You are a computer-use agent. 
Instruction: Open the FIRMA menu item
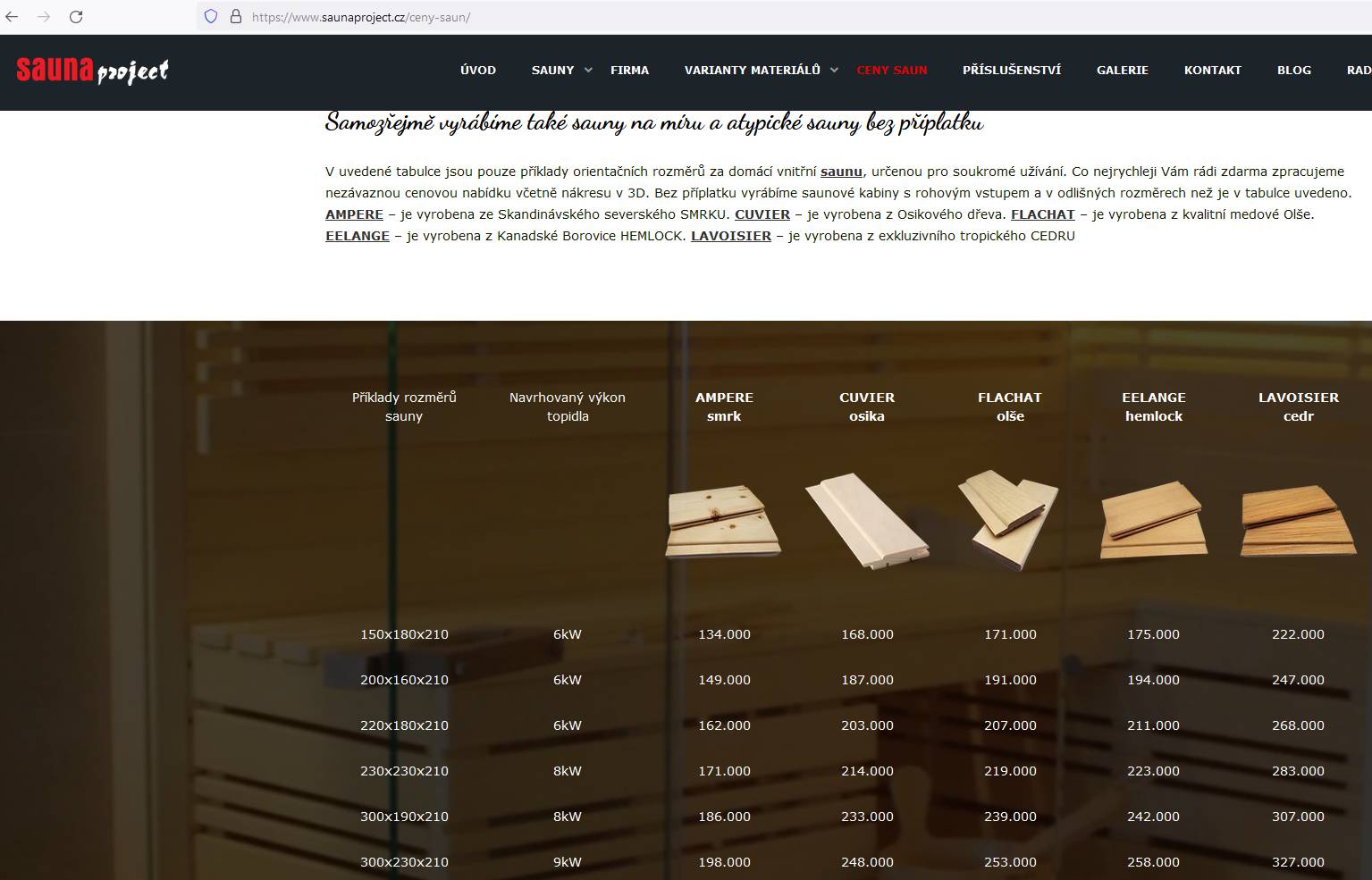[x=629, y=70]
